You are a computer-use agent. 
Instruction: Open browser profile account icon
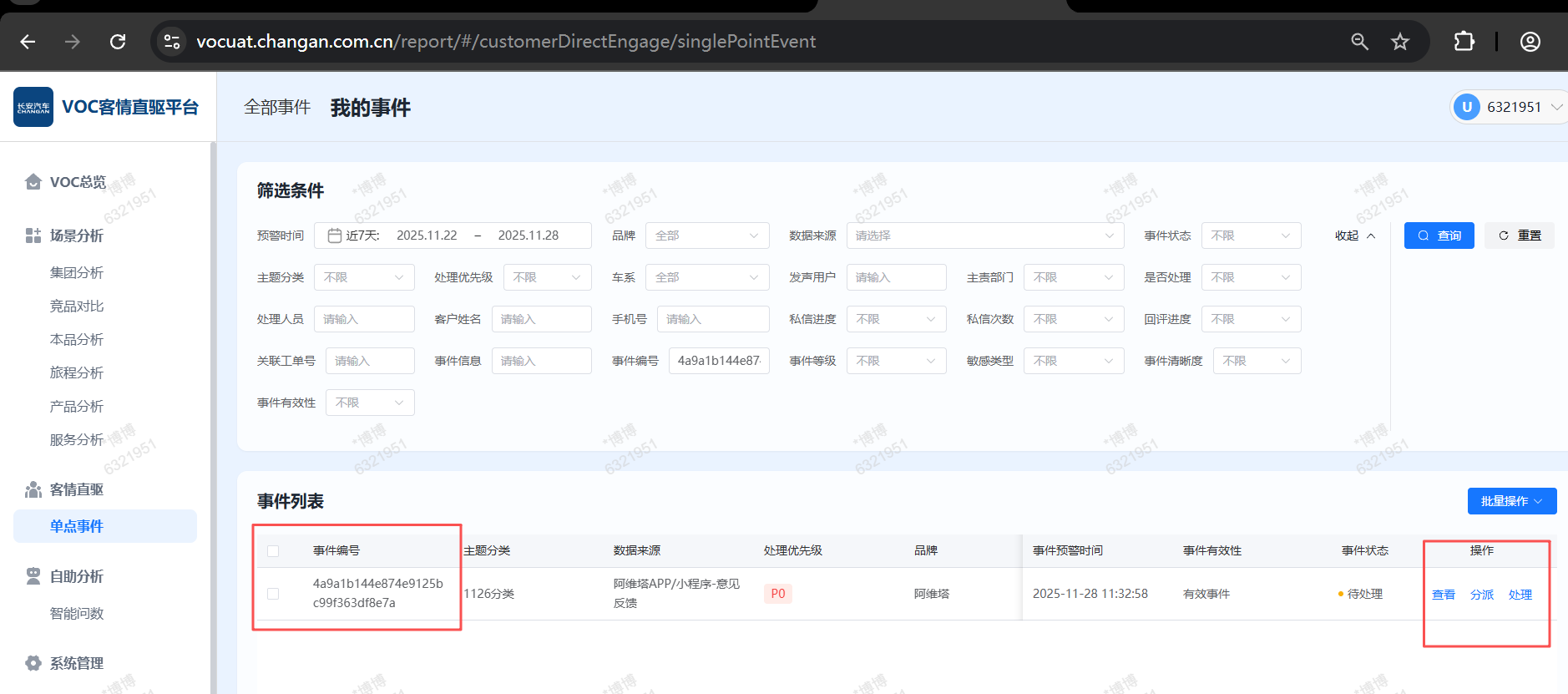coord(1530,42)
